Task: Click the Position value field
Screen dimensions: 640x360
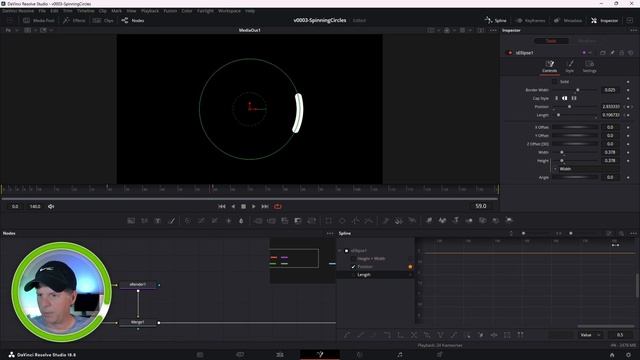Action: [610, 107]
